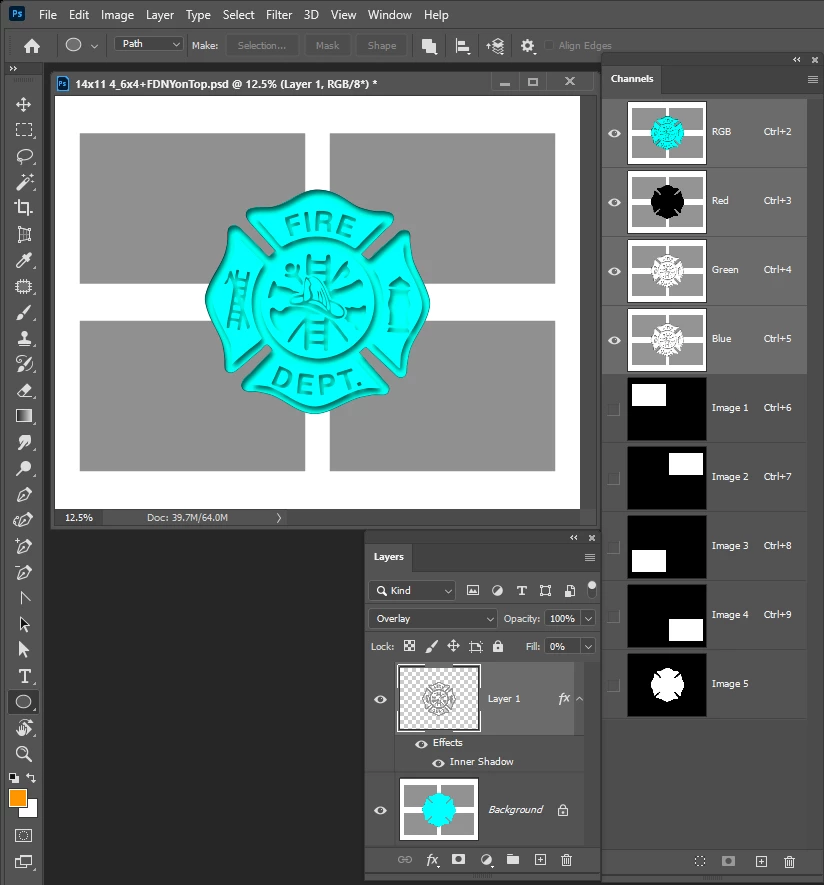The height and width of the screenshot is (885, 824).
Task: Click the Mask make button
Action: pyautogui.click(x=327, y=46)
